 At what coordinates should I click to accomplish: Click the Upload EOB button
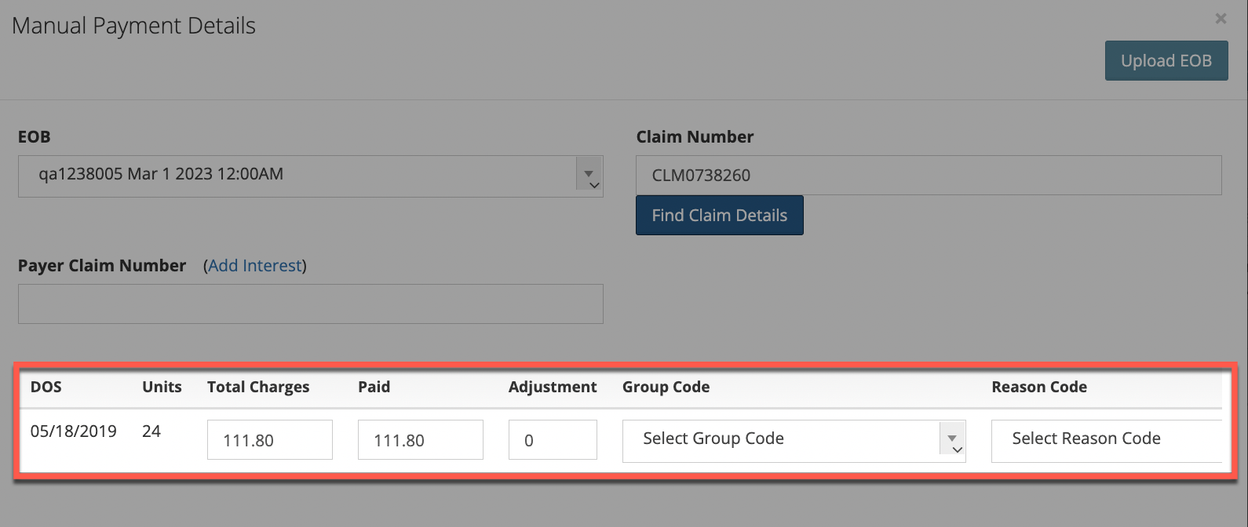(1166, 61)
